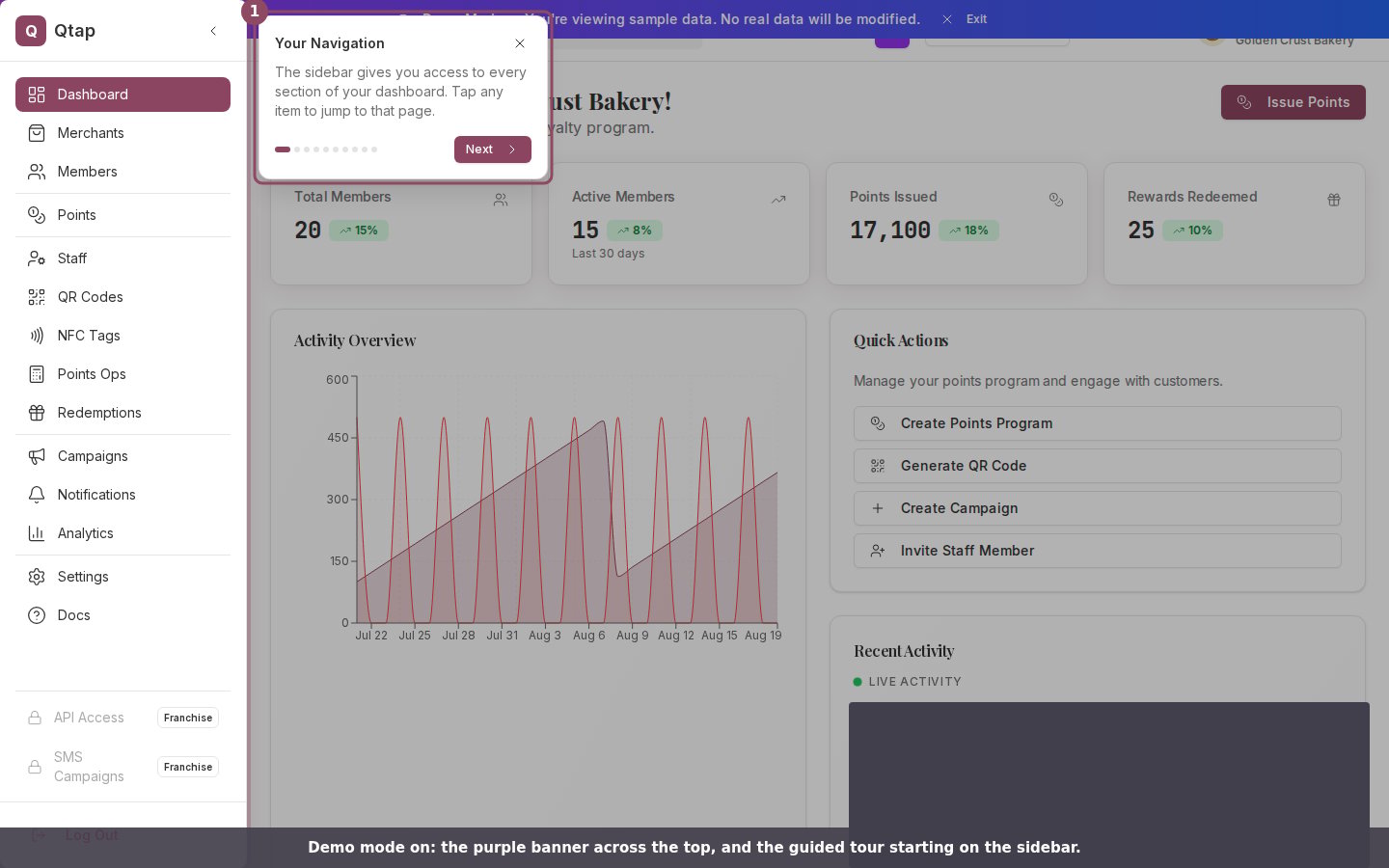Click the Qtap logo icon
Image resolution: width=1389 pixels, height=868 pixels.
click(31, 31)
